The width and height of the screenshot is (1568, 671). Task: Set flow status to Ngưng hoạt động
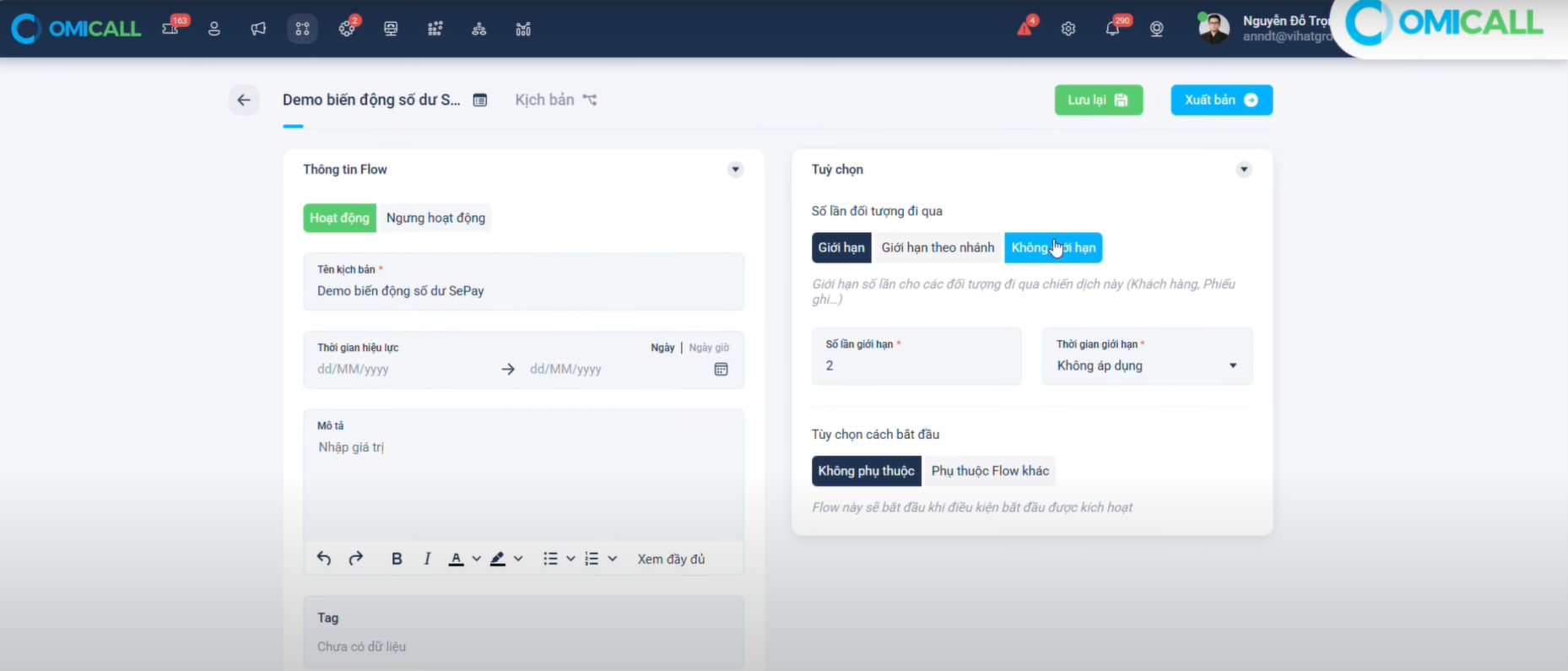435,218
